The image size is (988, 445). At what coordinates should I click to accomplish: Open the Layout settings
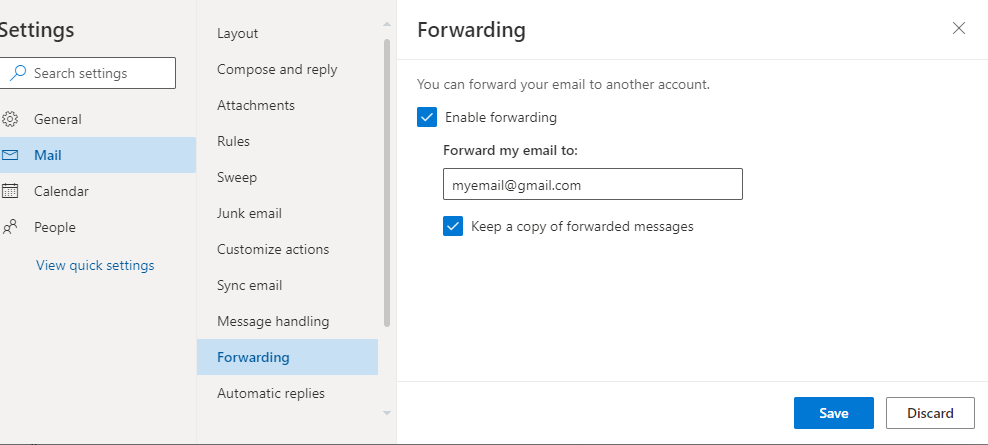(238, 33)
